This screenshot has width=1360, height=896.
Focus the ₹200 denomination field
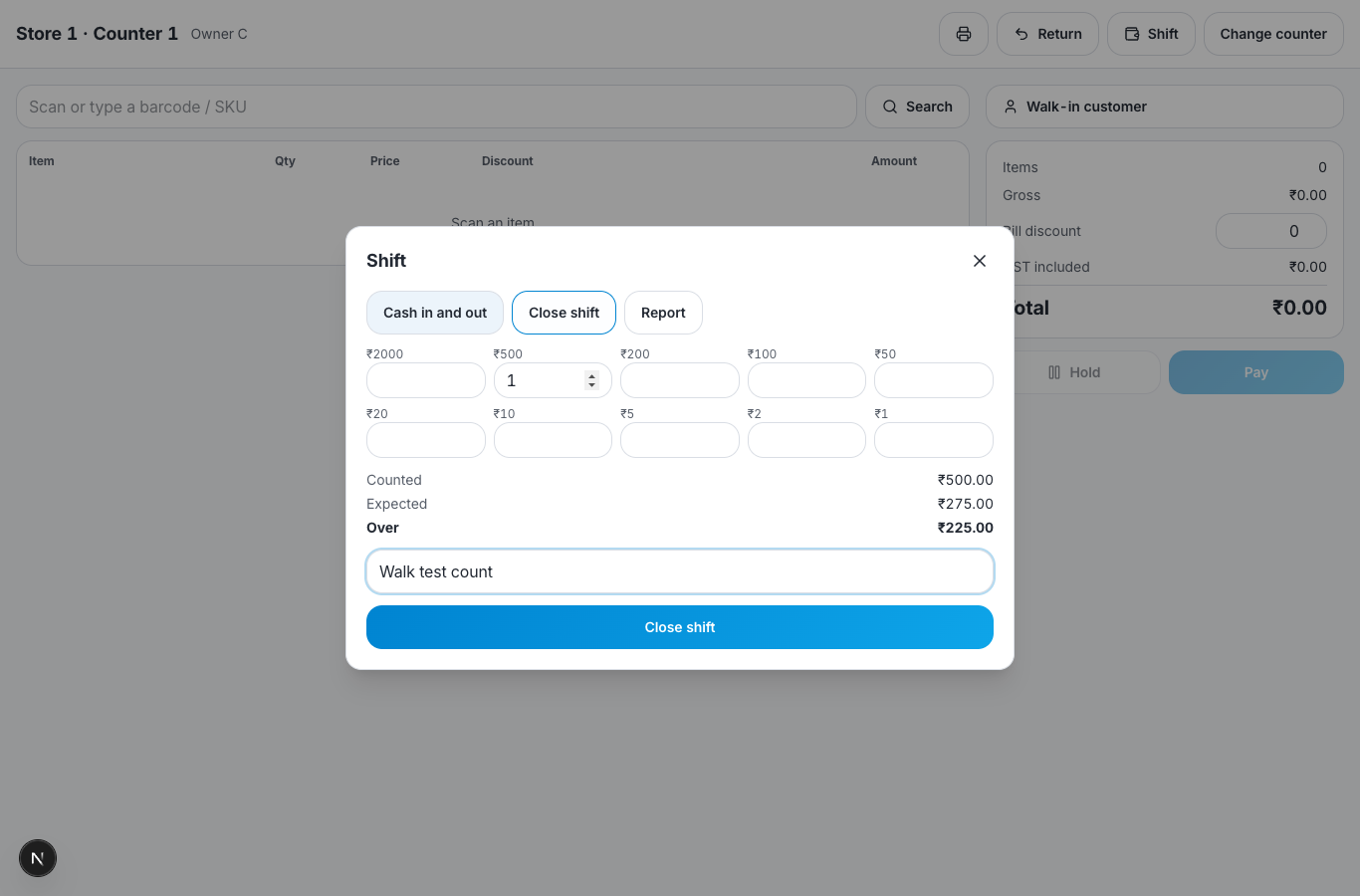680,380
